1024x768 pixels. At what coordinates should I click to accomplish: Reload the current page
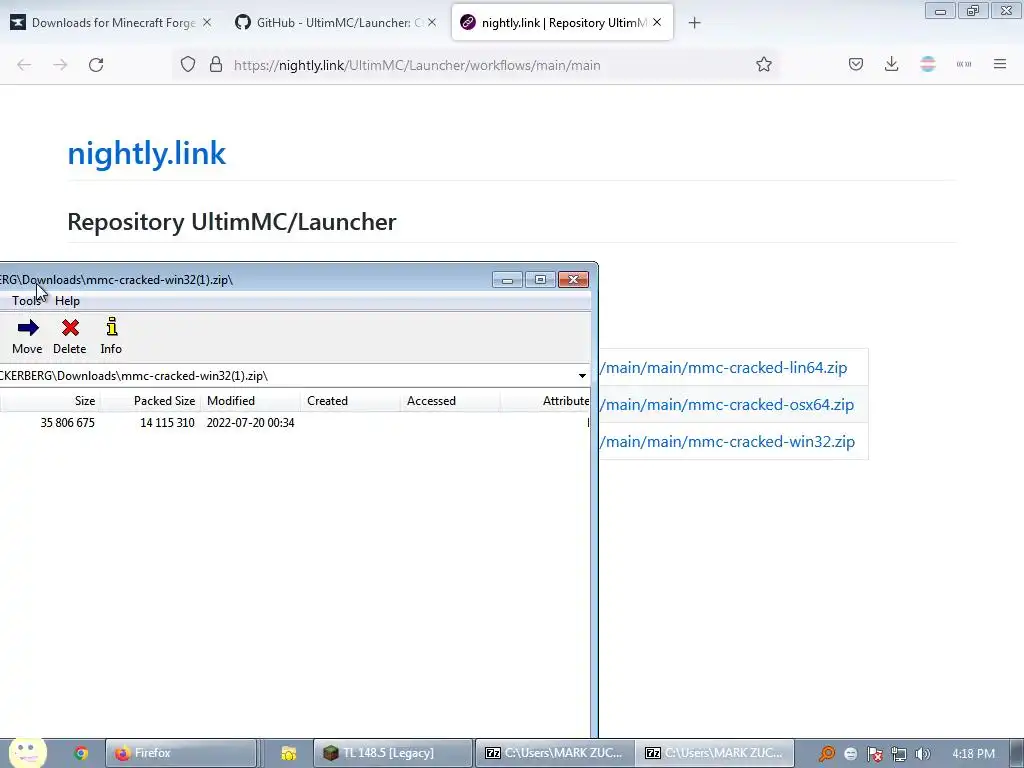pos(96,65)
